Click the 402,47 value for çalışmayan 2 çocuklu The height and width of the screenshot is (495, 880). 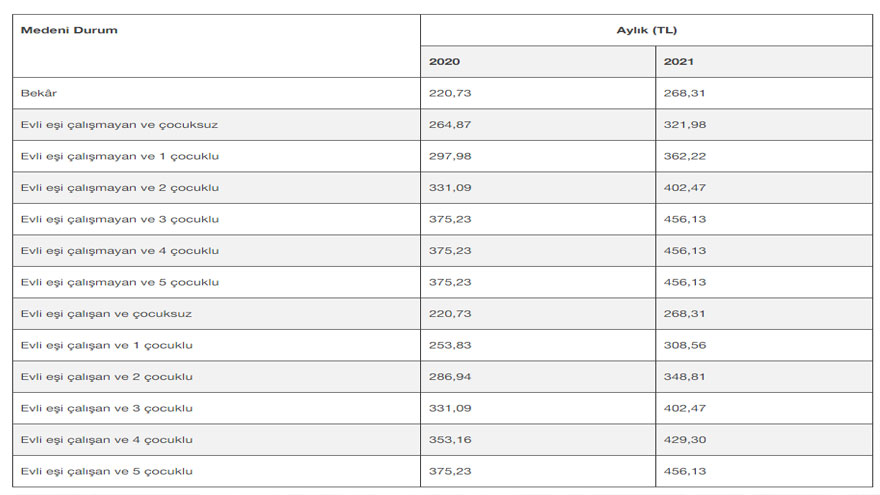(685, 187)
